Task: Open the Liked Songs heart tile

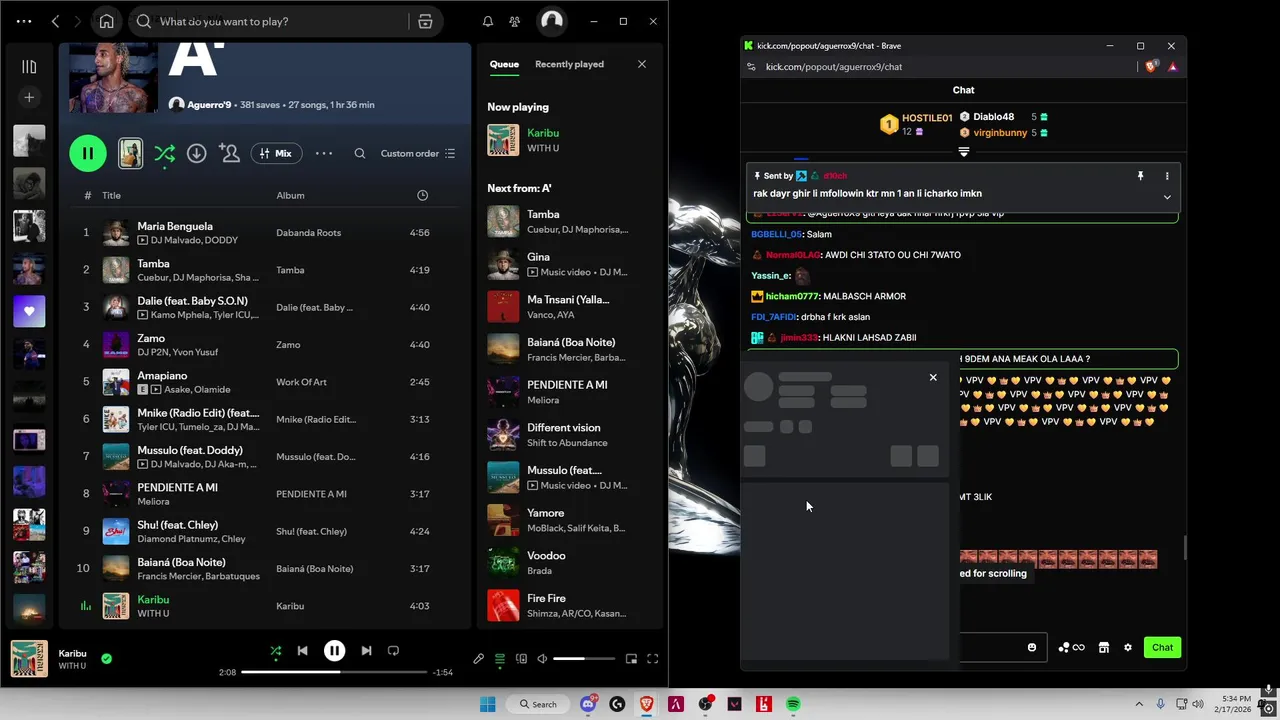Action: click(29, 311)
